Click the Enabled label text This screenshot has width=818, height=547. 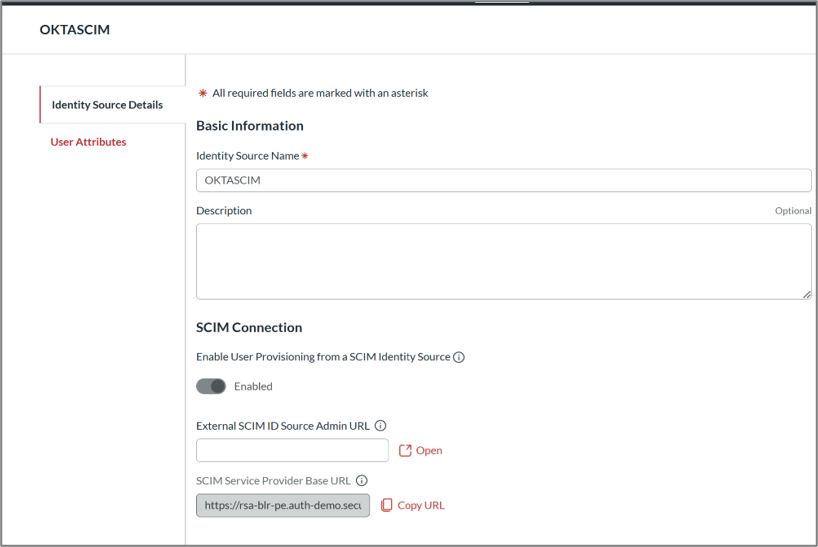tap(253, 386)
